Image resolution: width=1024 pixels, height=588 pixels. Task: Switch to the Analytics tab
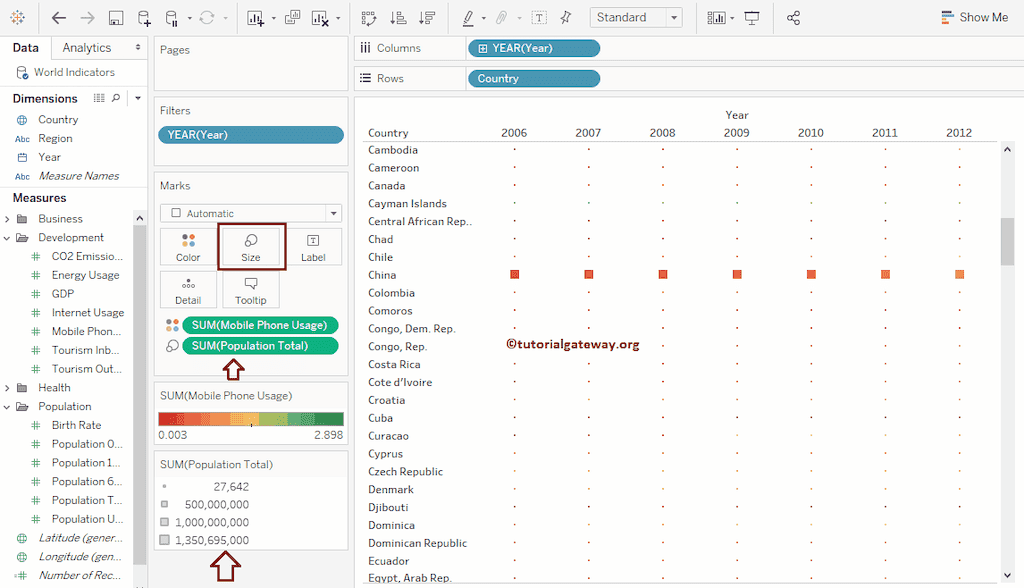pos(87,48)
